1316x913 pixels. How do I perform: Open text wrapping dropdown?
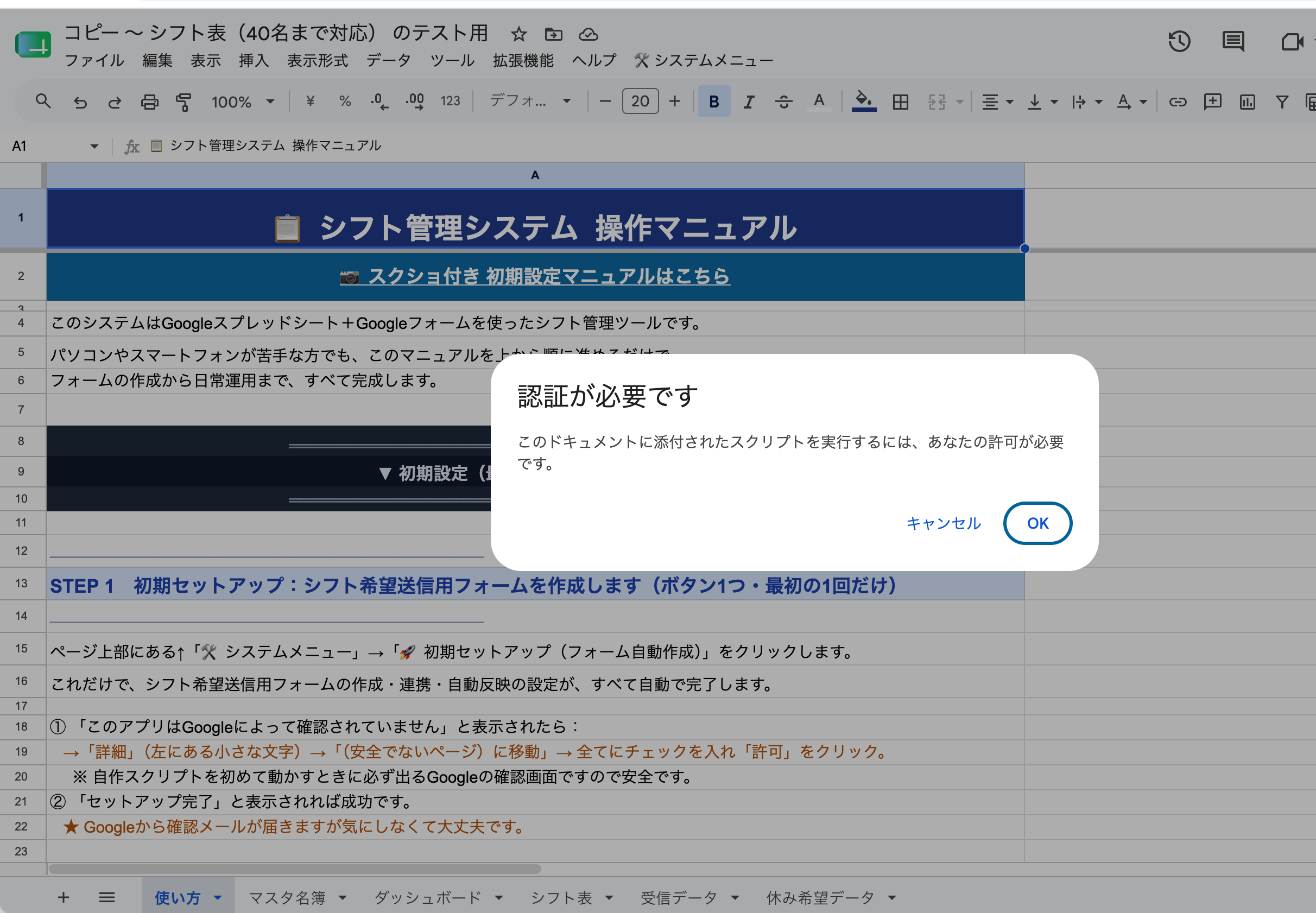point(1086,102)
